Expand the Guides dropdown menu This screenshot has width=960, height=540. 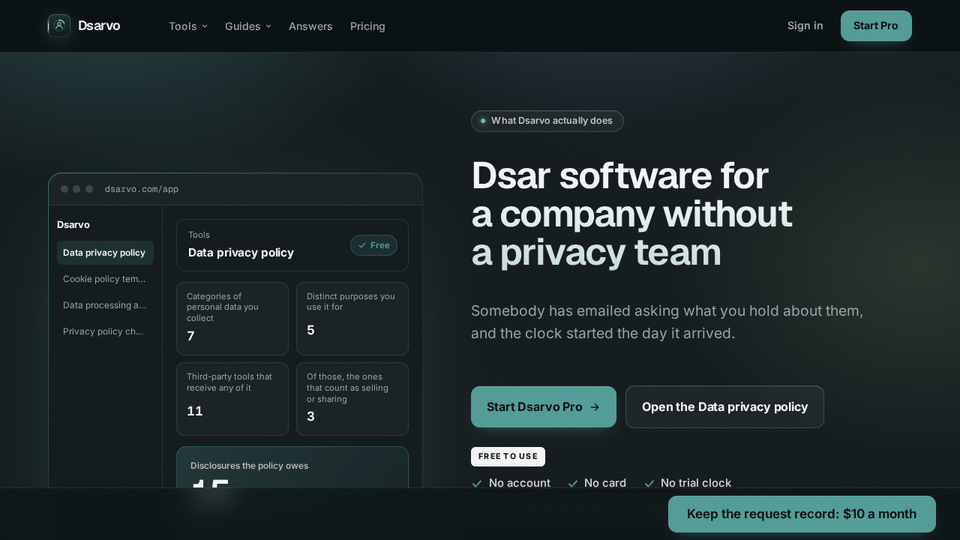pos(247,26)
